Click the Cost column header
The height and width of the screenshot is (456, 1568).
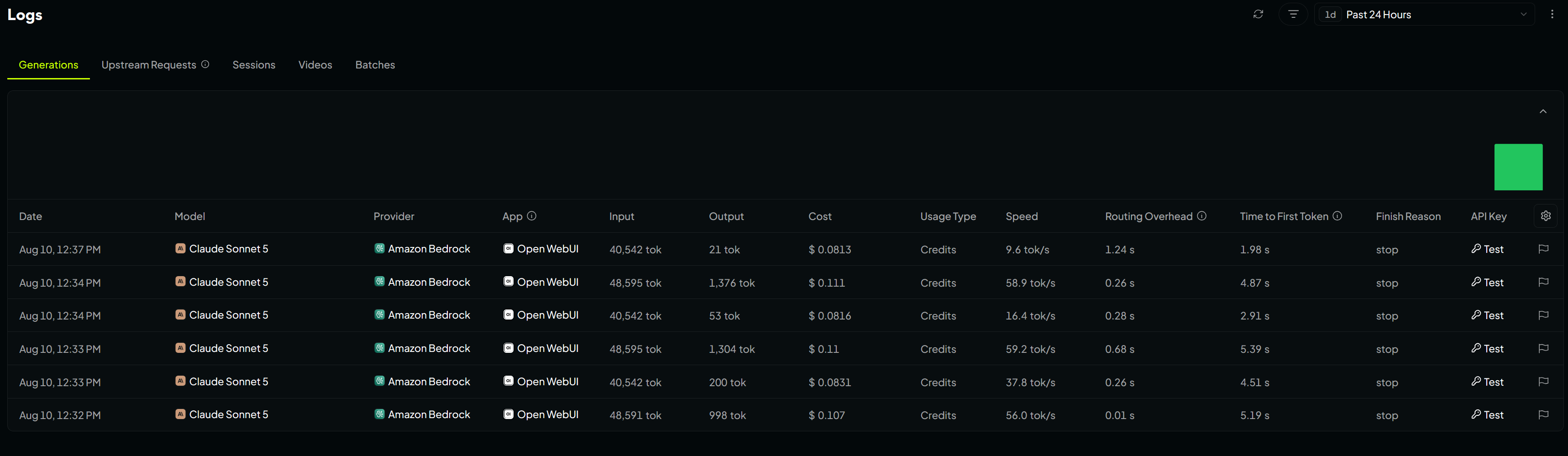tap(820, 216)
